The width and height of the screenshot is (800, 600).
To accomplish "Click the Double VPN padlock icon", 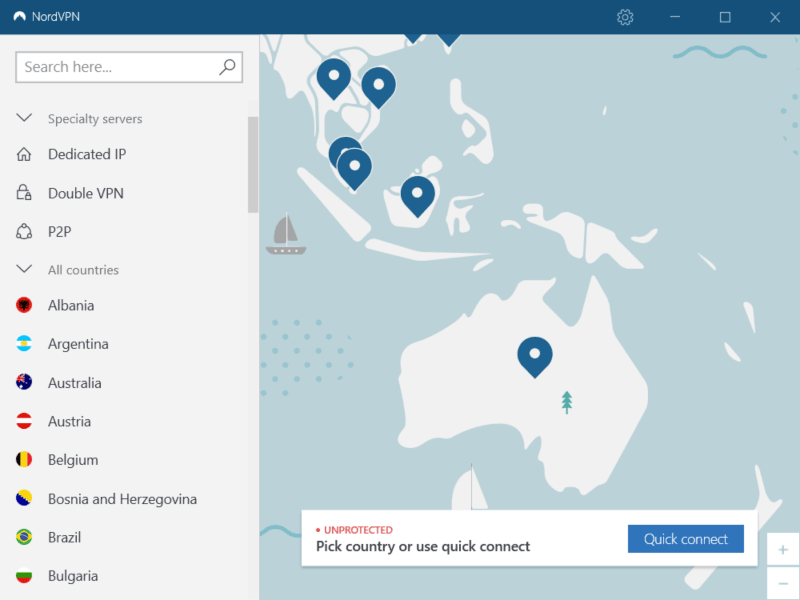I will click(x=24, y=193).
